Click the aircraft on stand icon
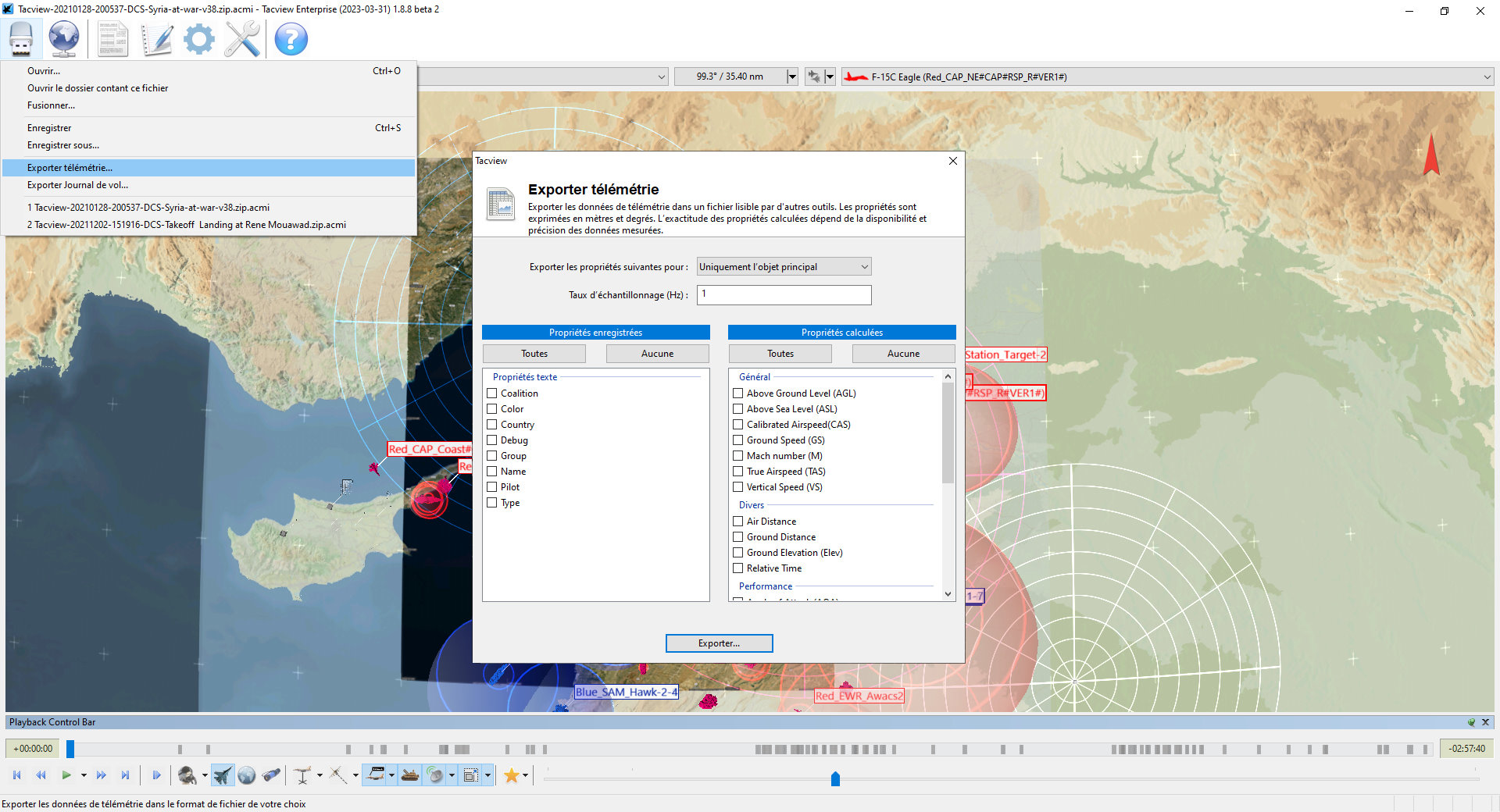Screen dimensions: 1500x812 (x=303, y=775)
